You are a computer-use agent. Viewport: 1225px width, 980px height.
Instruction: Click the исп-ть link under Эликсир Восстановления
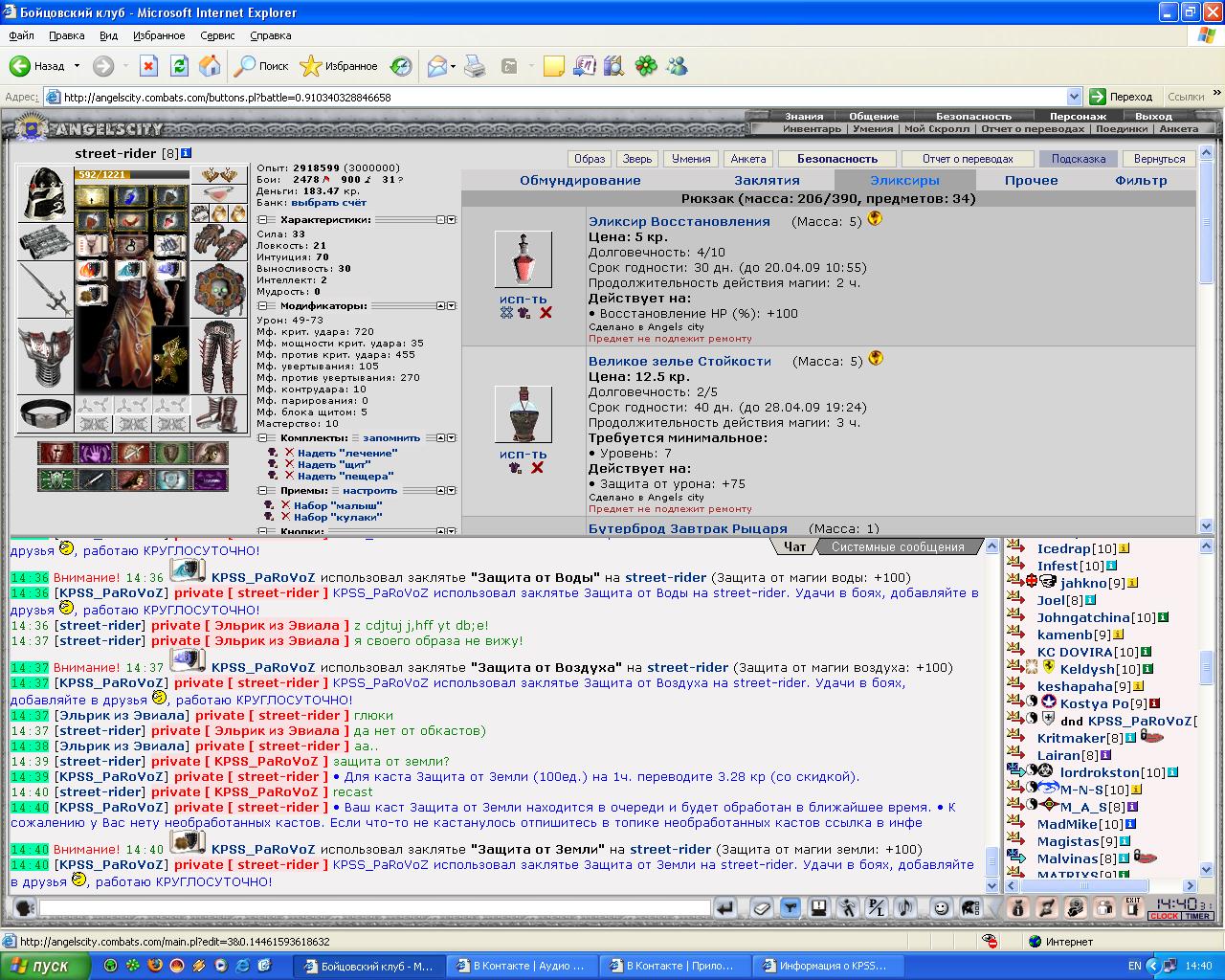point(523,300)
